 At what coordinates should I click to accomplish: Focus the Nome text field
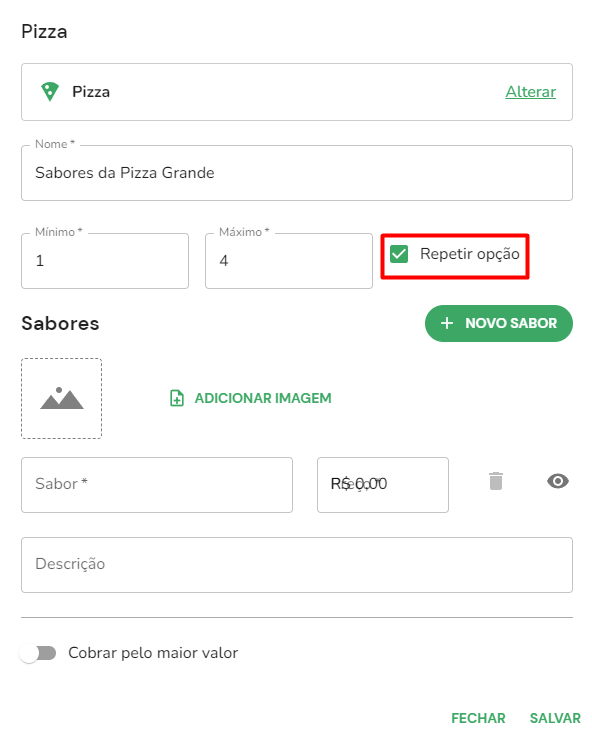(297, 173)
